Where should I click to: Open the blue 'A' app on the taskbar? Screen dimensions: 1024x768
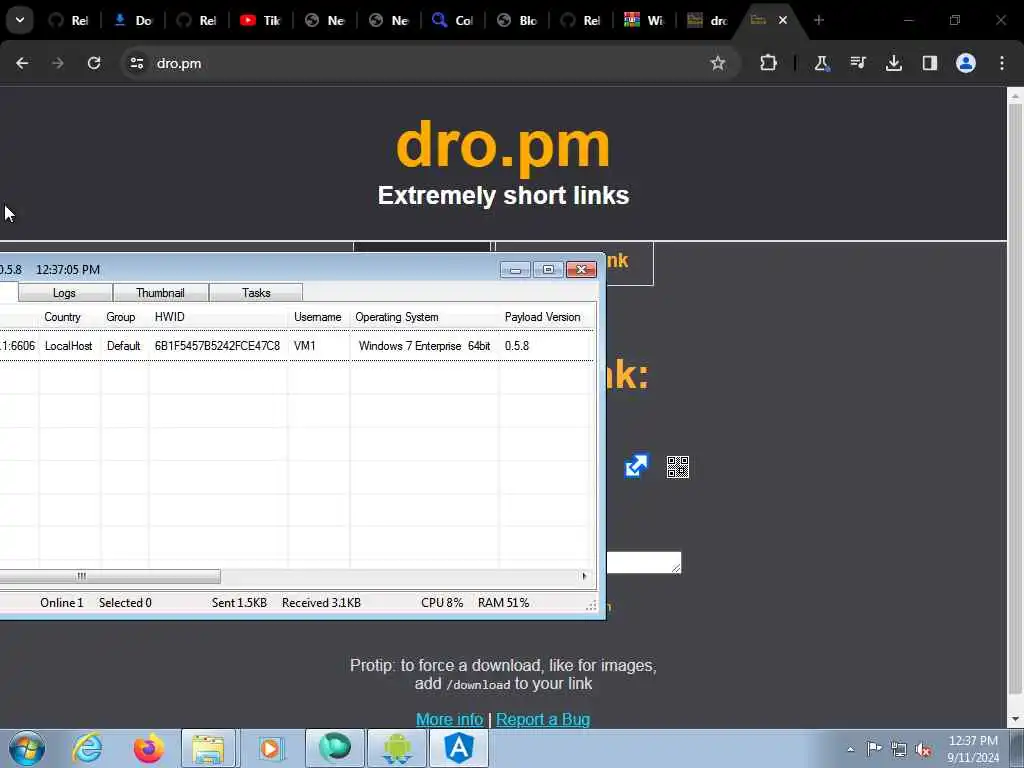point(458,748)
